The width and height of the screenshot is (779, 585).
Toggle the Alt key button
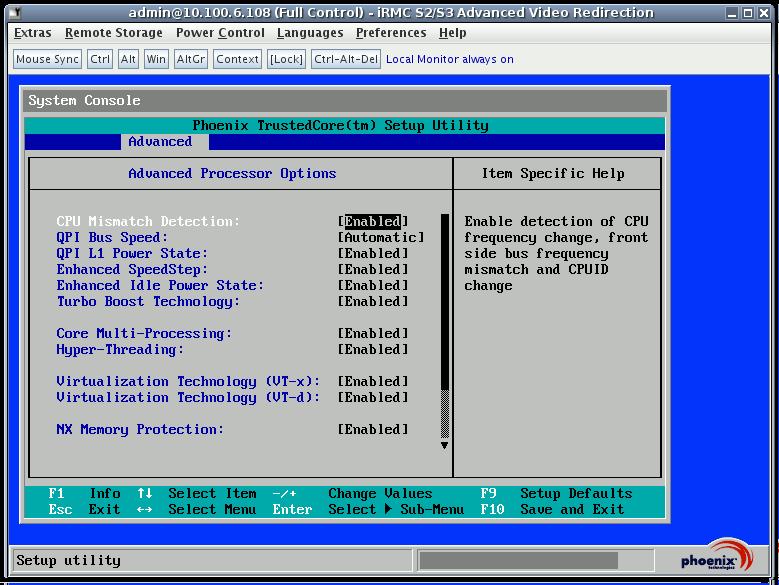[128, 59]
